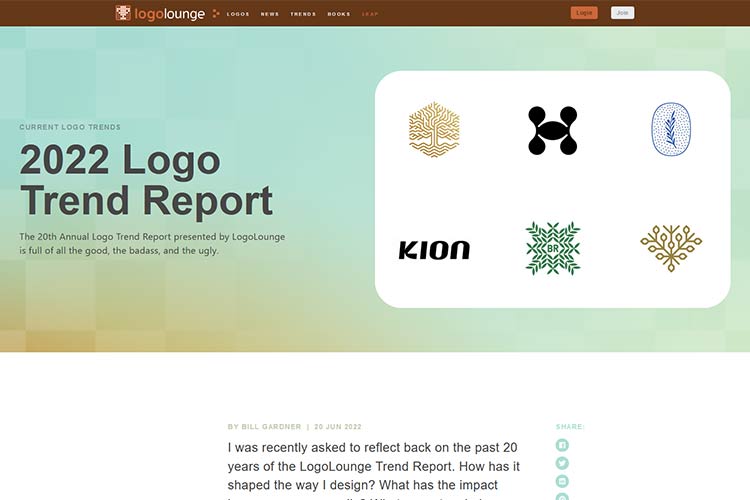Click the Join button
The height and width of the screenshot is (500, 750).
[x=622, y=13]
